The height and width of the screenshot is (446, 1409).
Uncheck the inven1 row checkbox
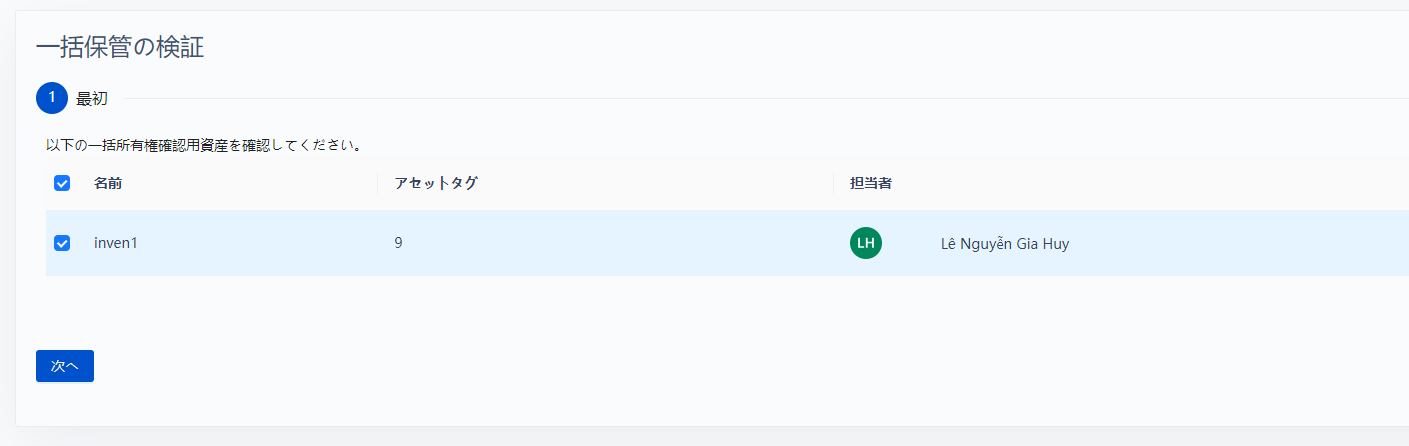62,243
